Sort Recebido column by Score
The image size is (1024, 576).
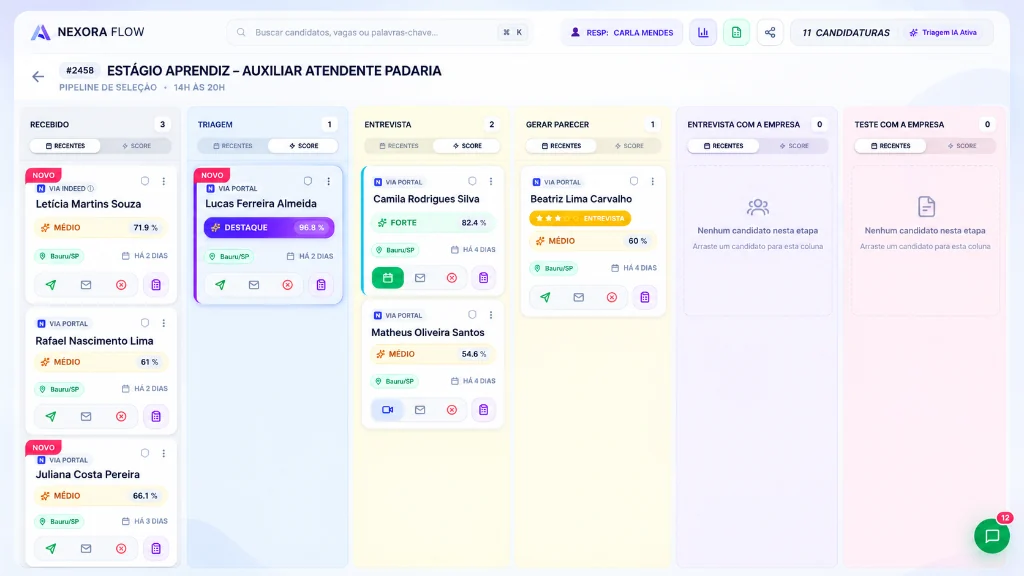point(136,146)
